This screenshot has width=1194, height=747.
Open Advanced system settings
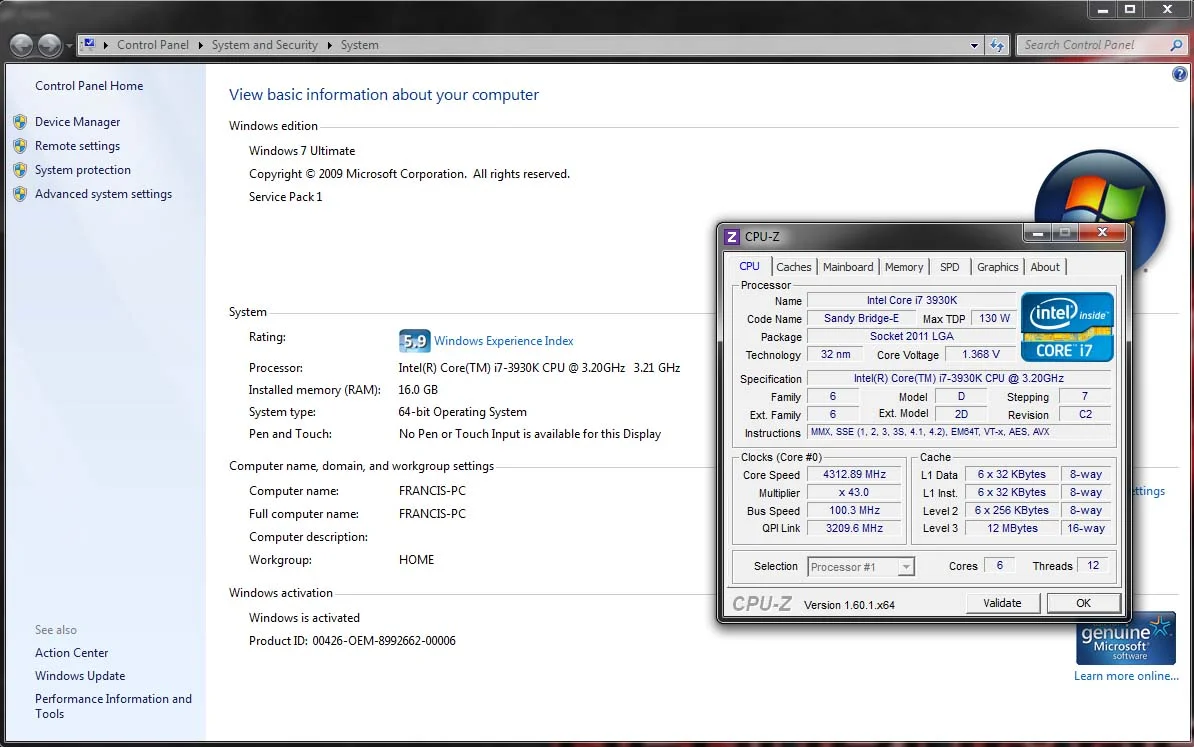tap(104, 194)
